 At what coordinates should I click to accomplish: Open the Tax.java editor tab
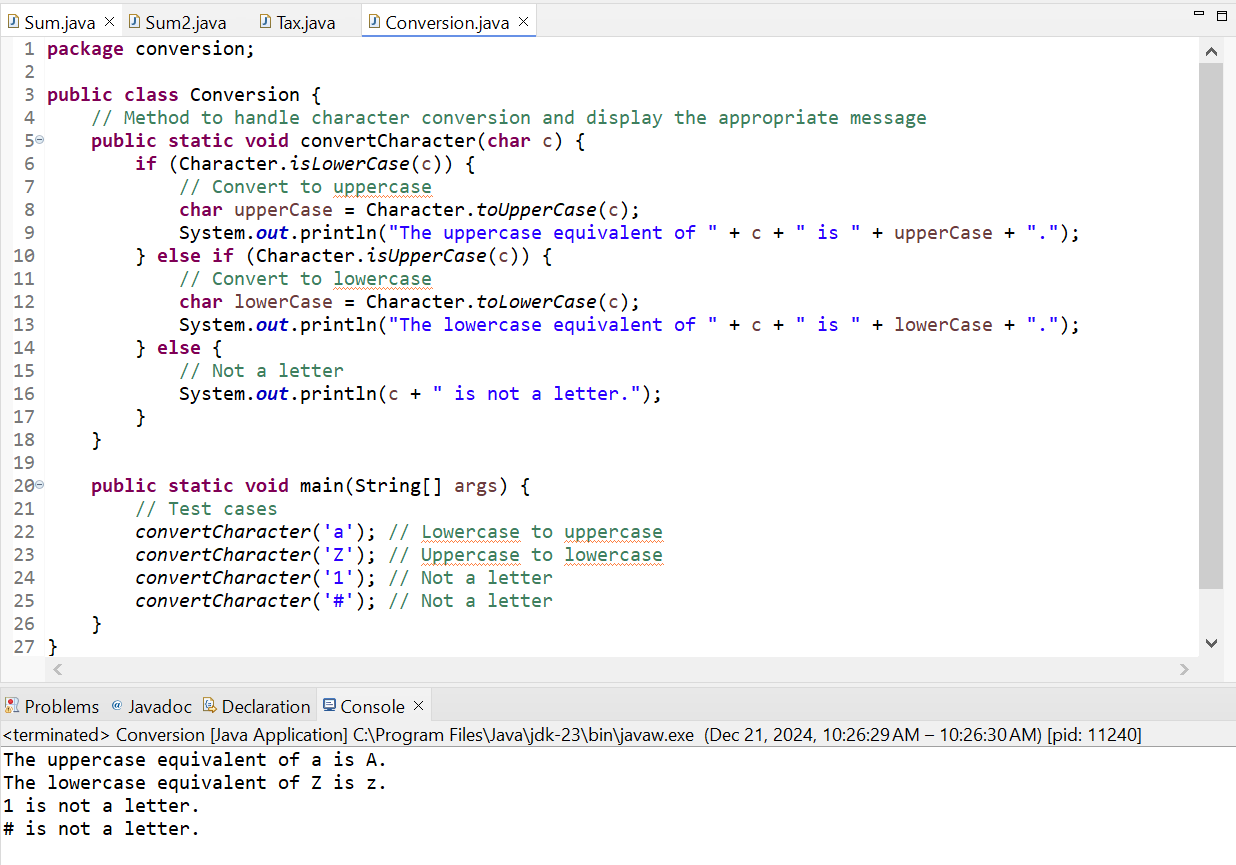305,22
